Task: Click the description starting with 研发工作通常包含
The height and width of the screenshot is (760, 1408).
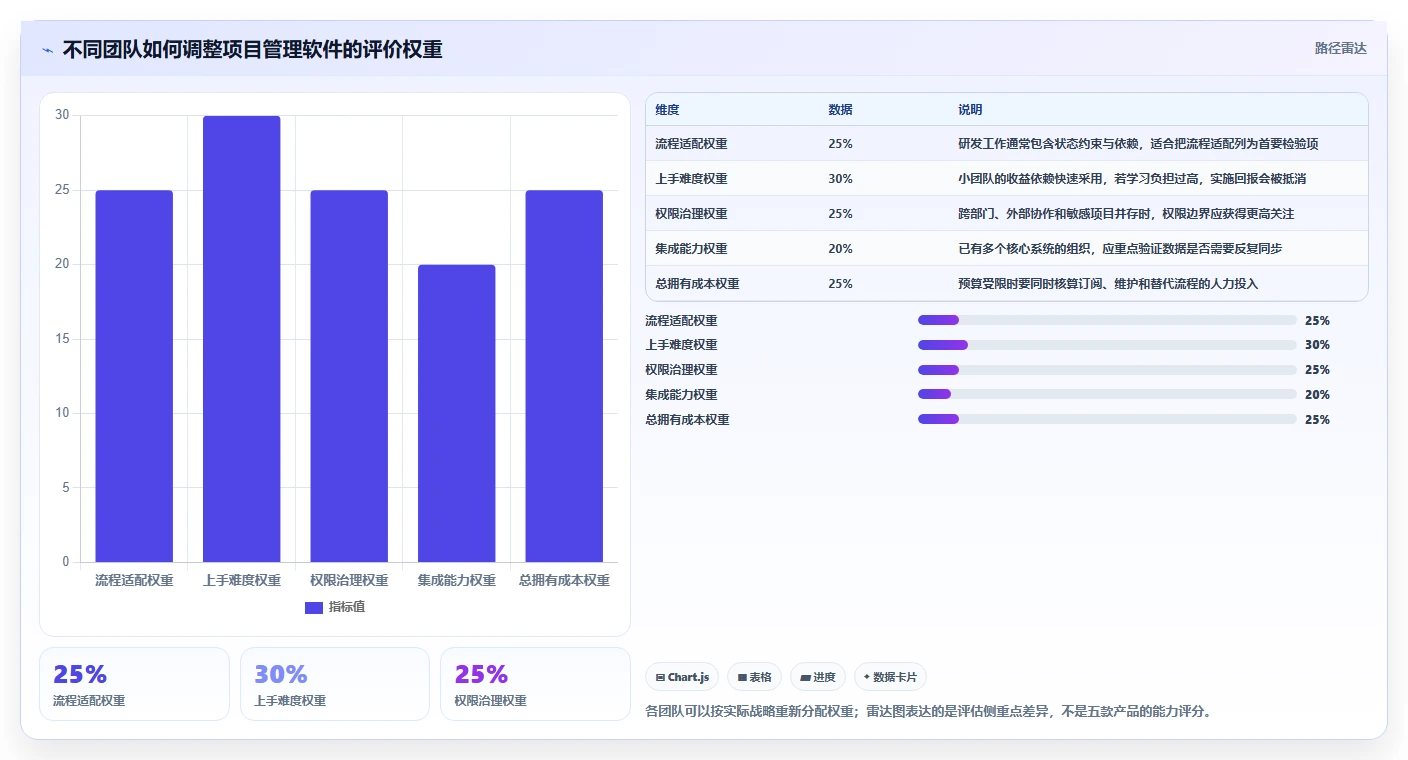Action: click(x=1138, y=144)
